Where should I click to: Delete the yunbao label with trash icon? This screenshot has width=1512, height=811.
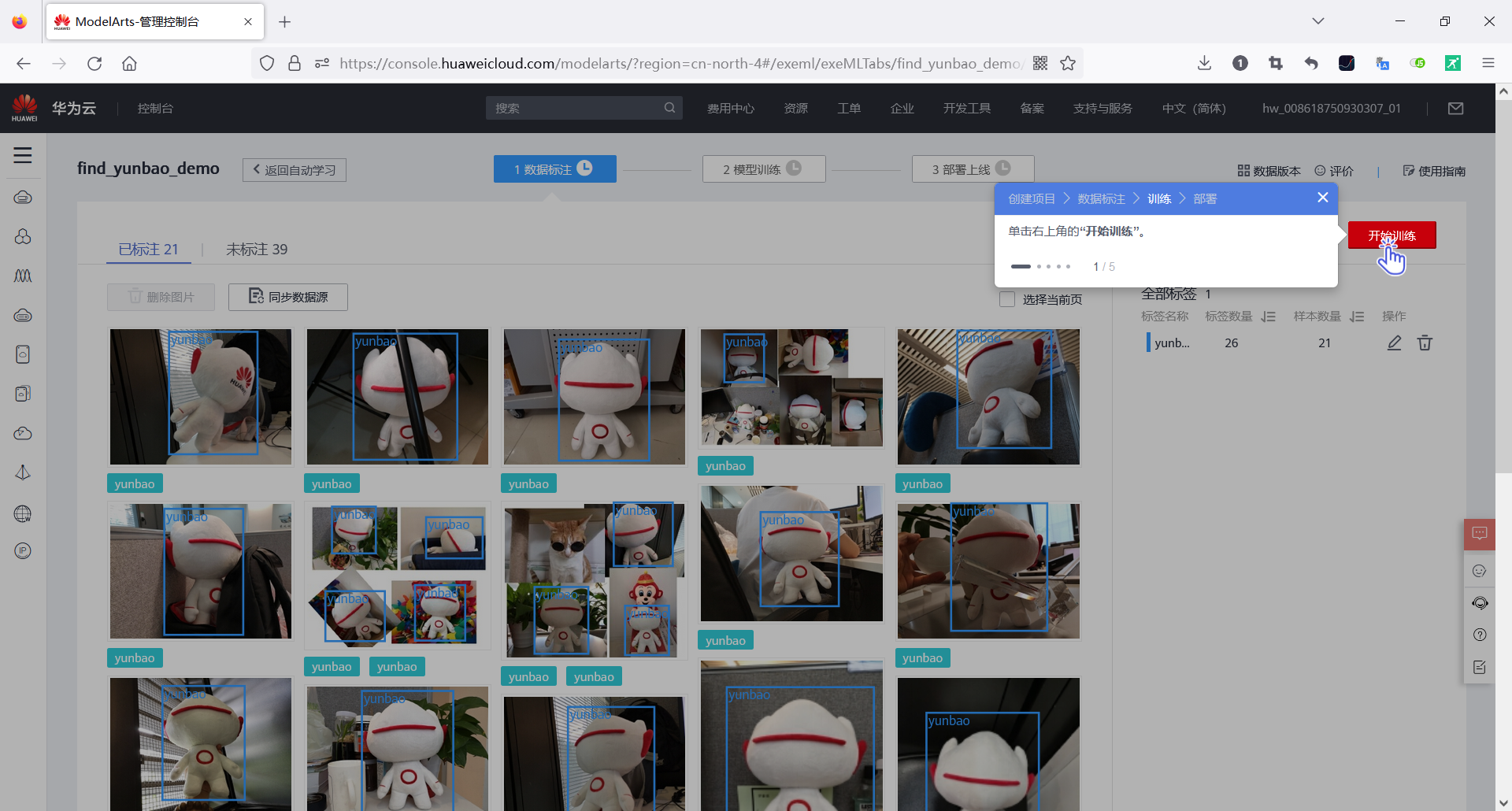(1425, 343)
